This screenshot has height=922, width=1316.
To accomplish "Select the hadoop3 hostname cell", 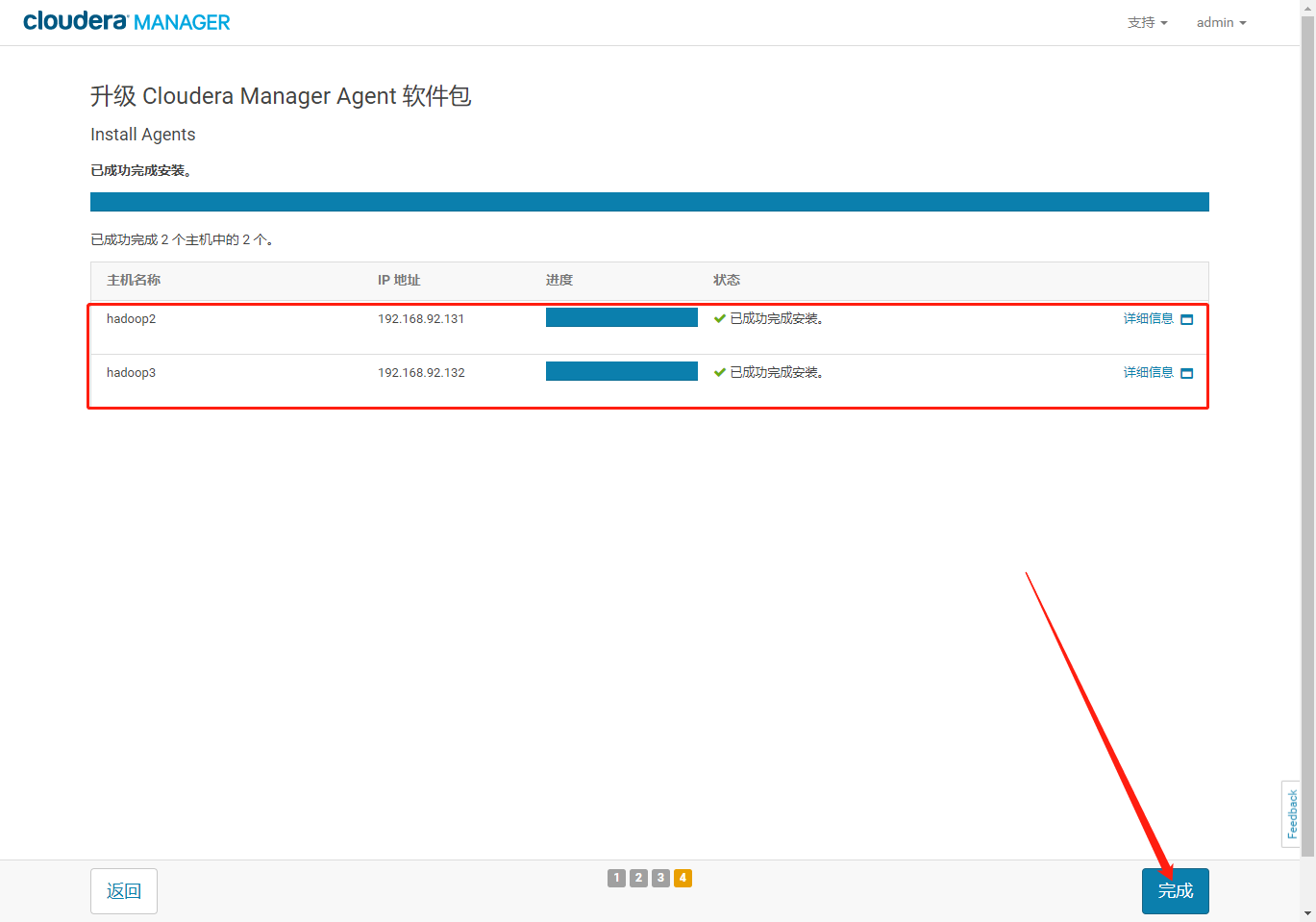I will [131, 372].
